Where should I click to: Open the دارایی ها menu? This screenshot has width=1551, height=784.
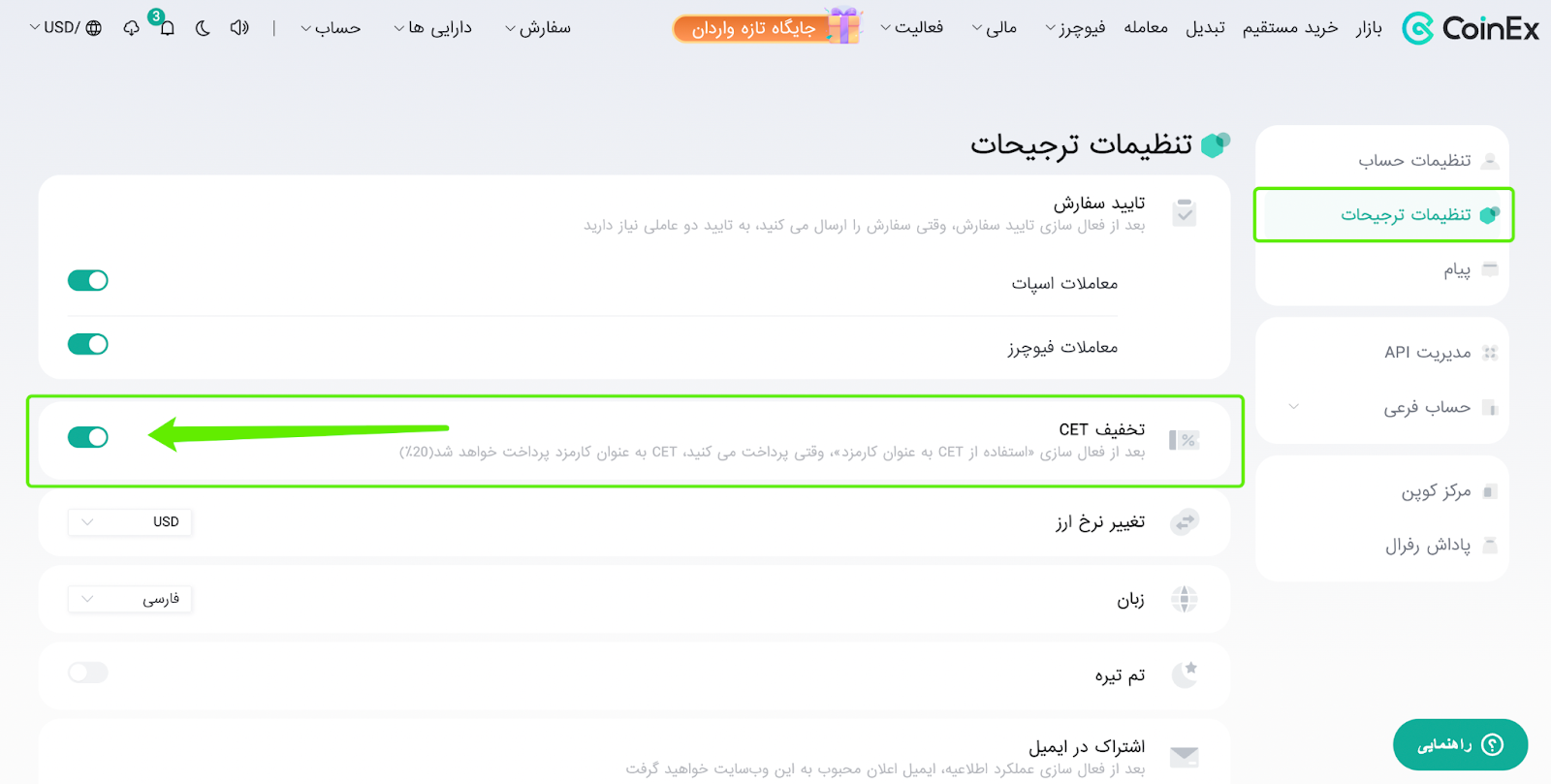point(433,28)
